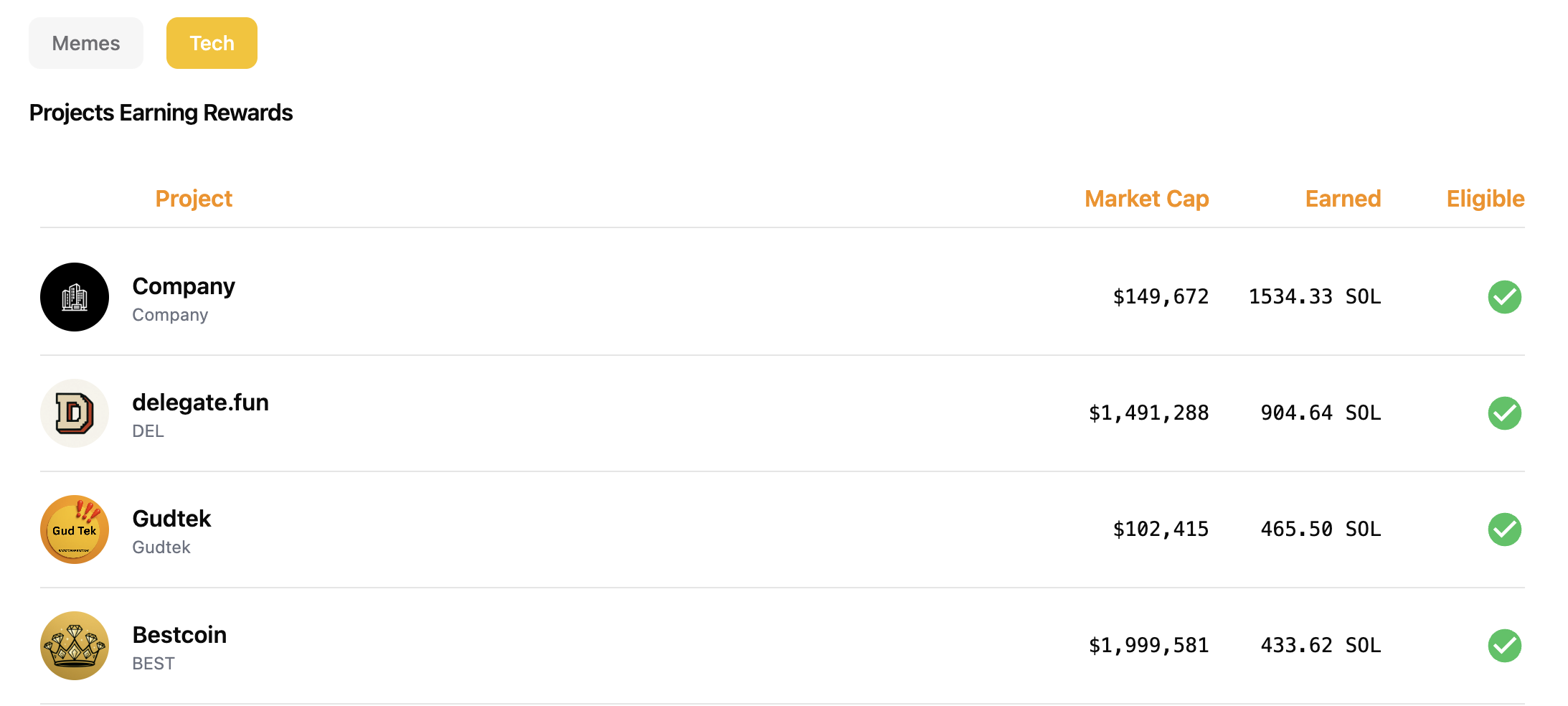Click Company's green eligible checkmark
The height and width of the screenshot is (706, 1568).
click(x=1505, y=297)
